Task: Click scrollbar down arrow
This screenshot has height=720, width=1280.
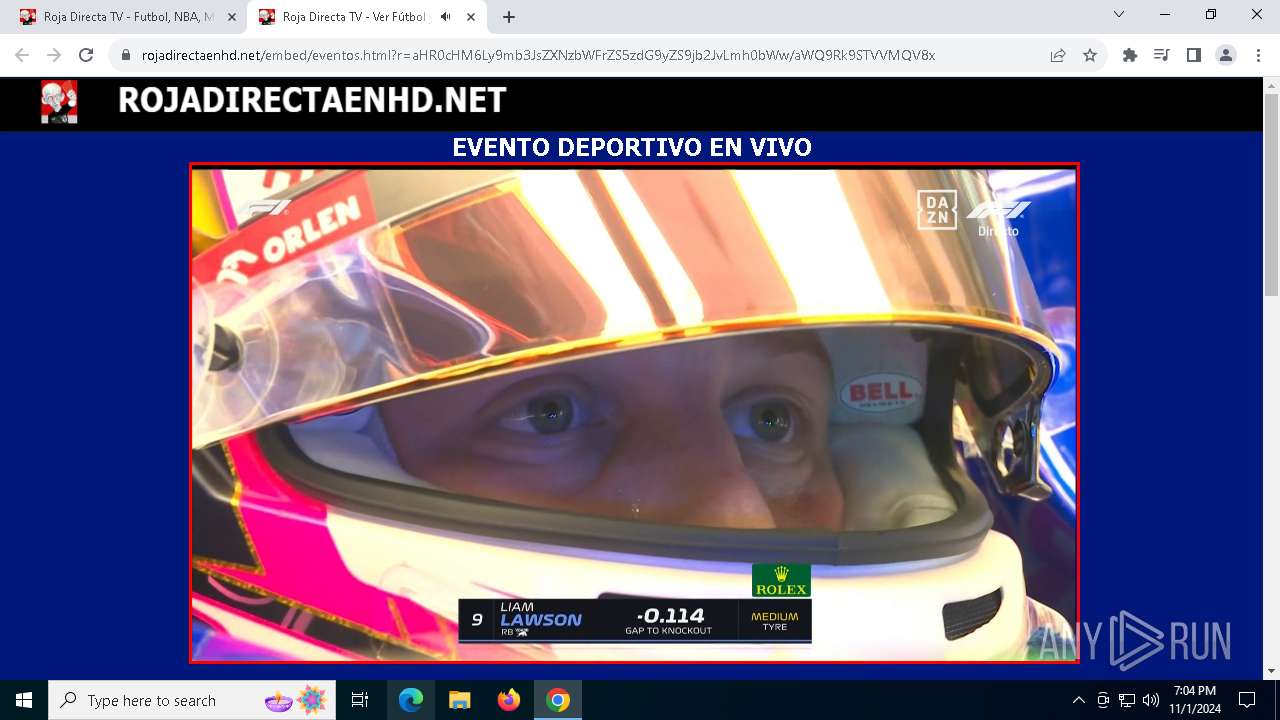Action: (x=1271, y=671)
